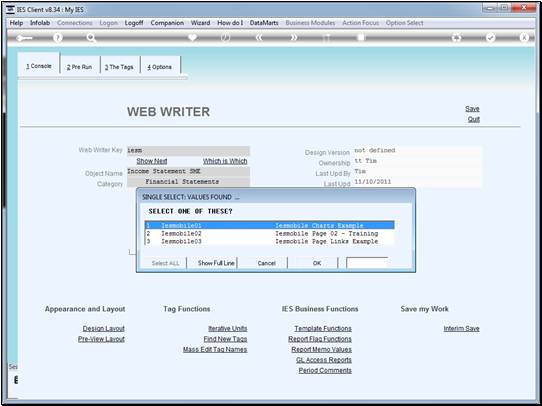Image resolution: width=542 pixels, height=406 pixels.
Task: Select the Iesmobile03 Page Links row
Action: (269, 241)
